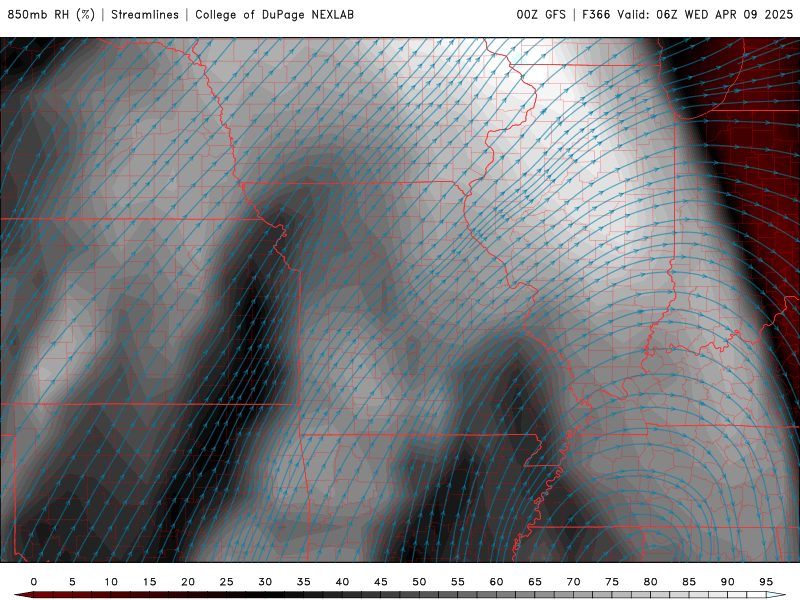Click the "850mb RH (%)" title text
This screenshot has width=800, height=600.
coord(51,14)
